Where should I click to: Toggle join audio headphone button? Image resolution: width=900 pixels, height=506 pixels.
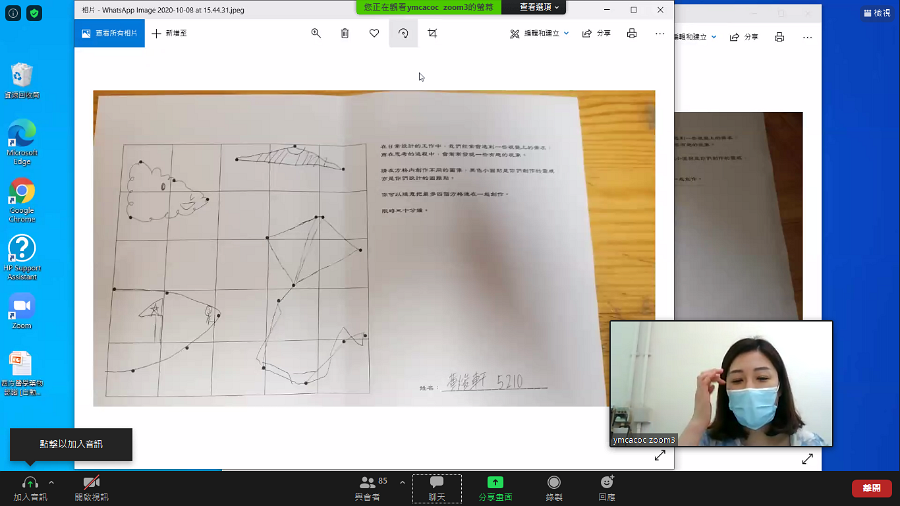coord(30,488)
